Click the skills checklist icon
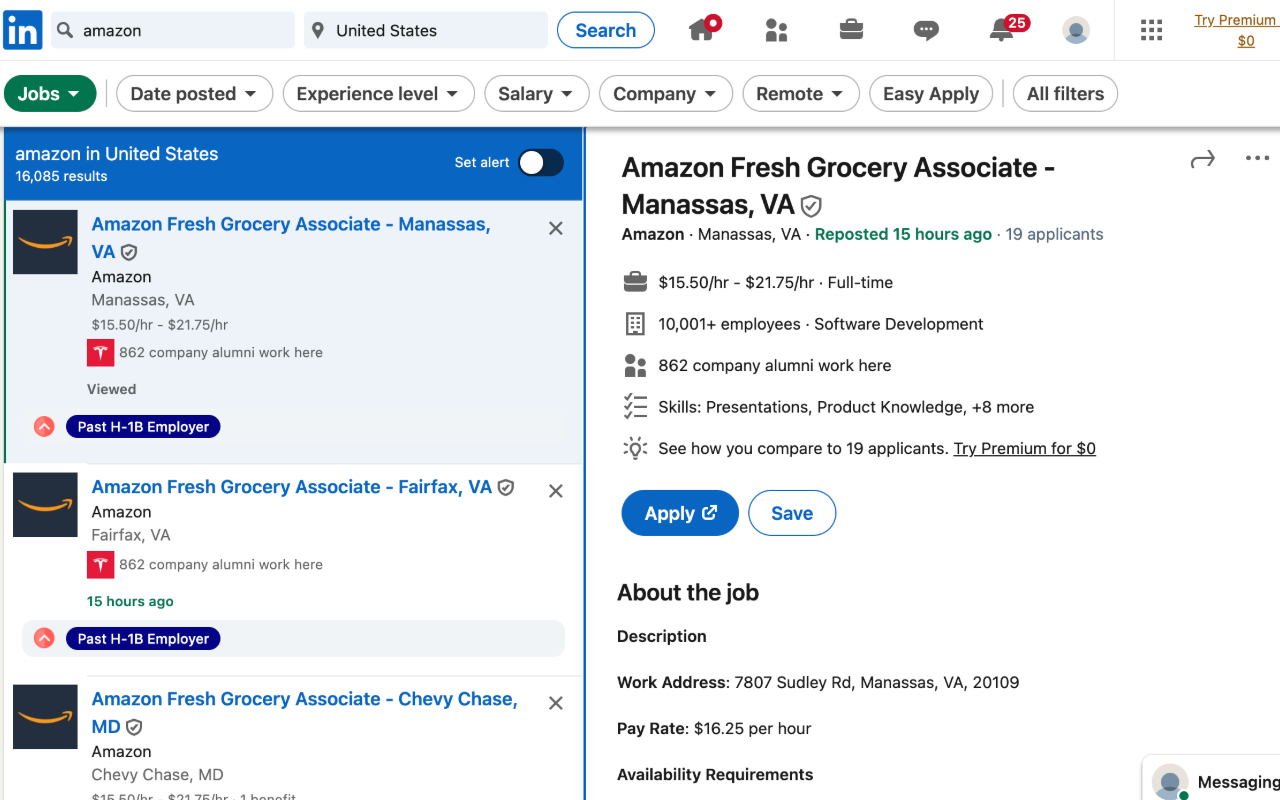 pos(635,407)
